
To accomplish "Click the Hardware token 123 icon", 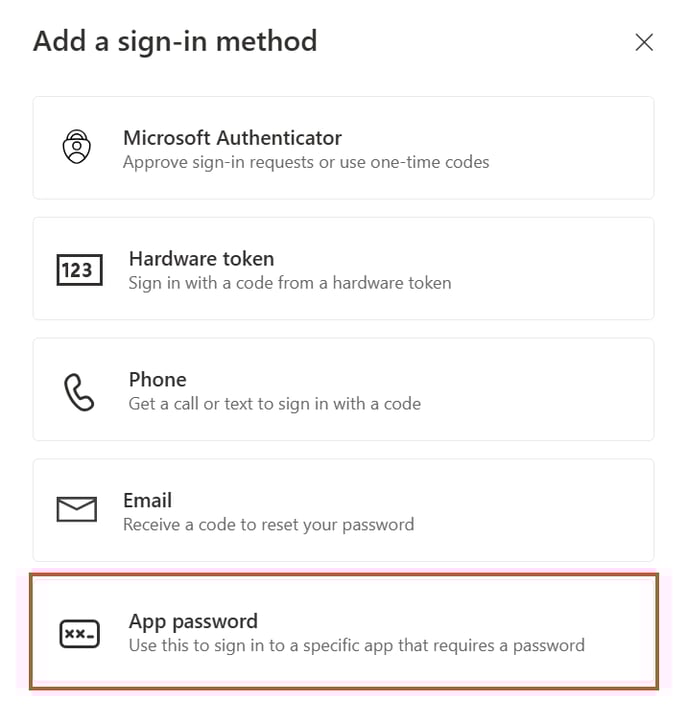I will pyautogui.click(x=79, y=269).
